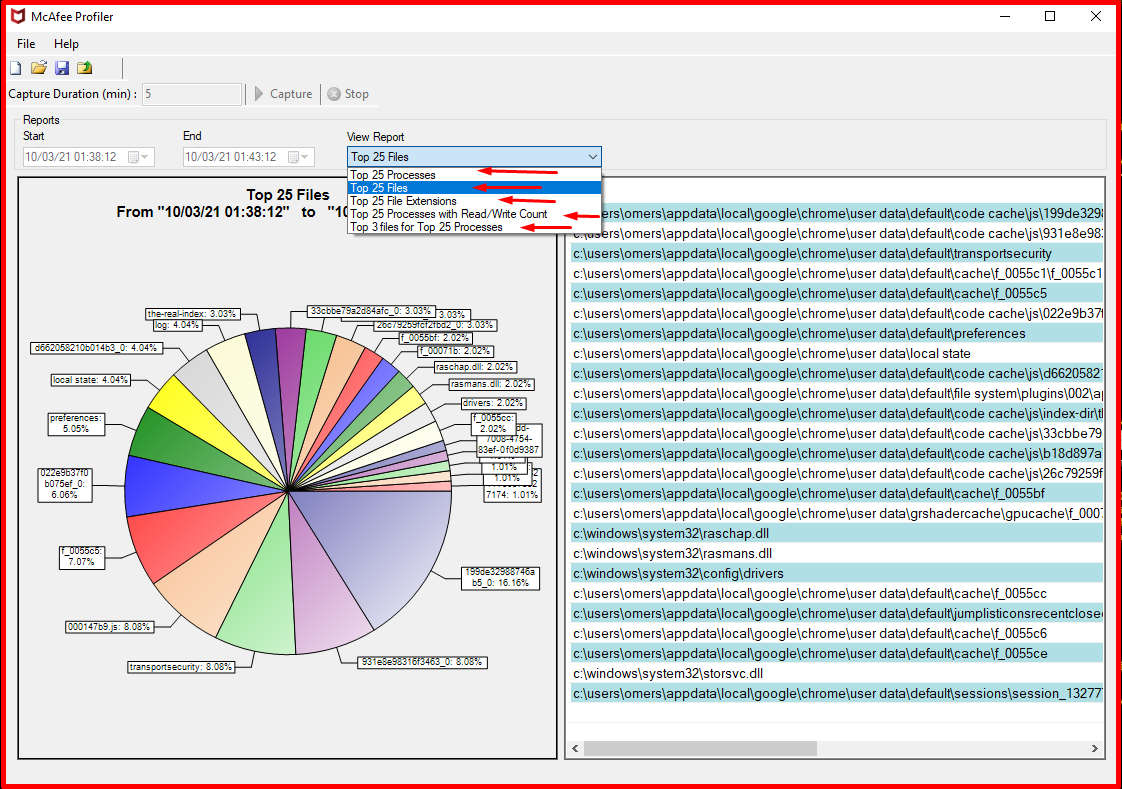Click the file list scrollbar right arrow
The width and height of the screenshot is (1122, 789).
click(1094, 748)
